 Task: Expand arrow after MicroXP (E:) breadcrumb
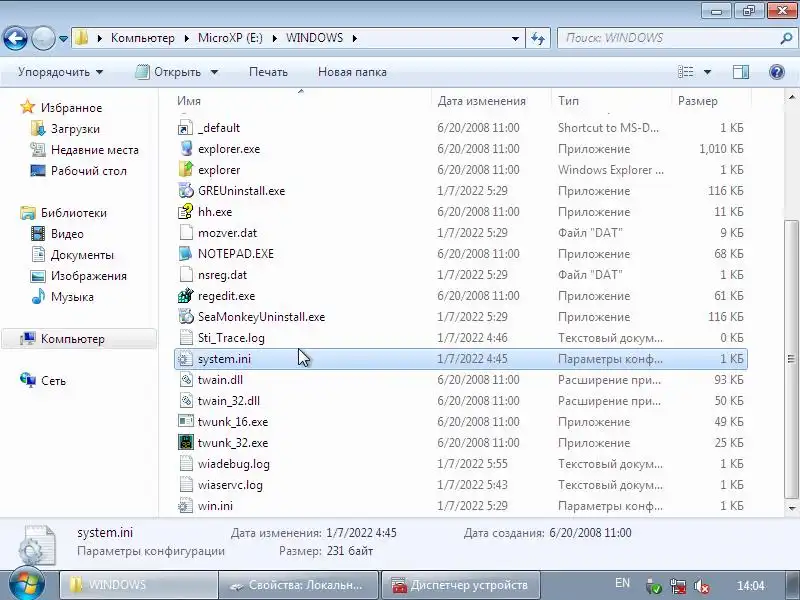pyautogui.click(x=274, y=38)
